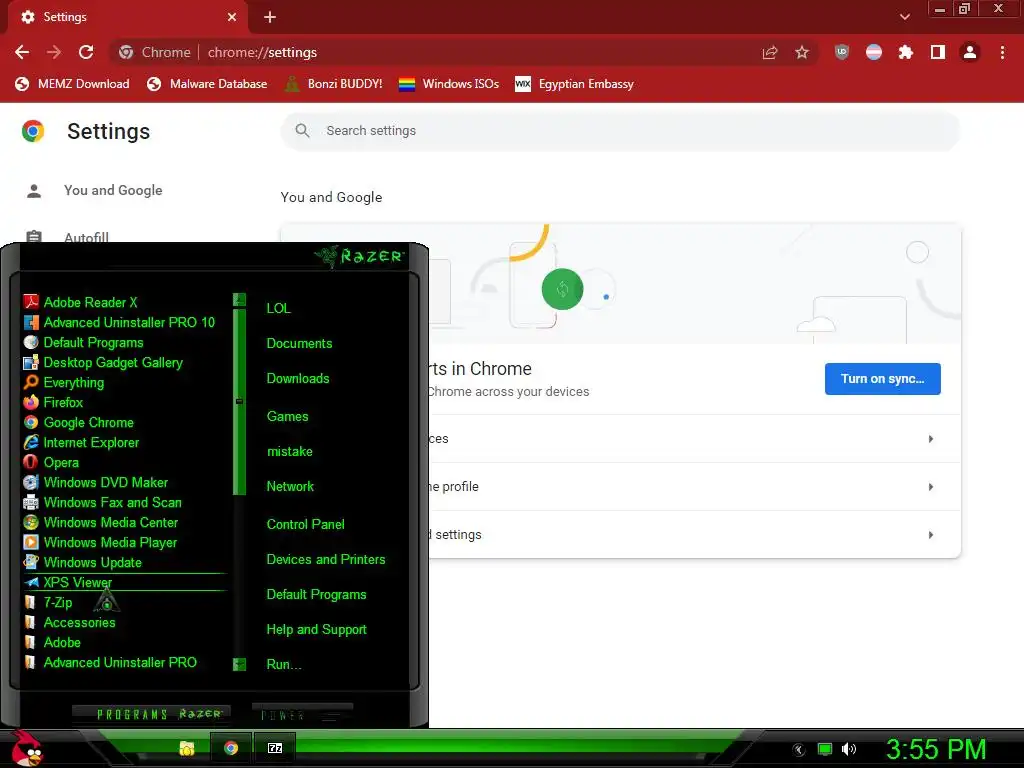Open Desktop Gadget Gallery
This screenshot has width=1024, height=768.
pos(103,362)
